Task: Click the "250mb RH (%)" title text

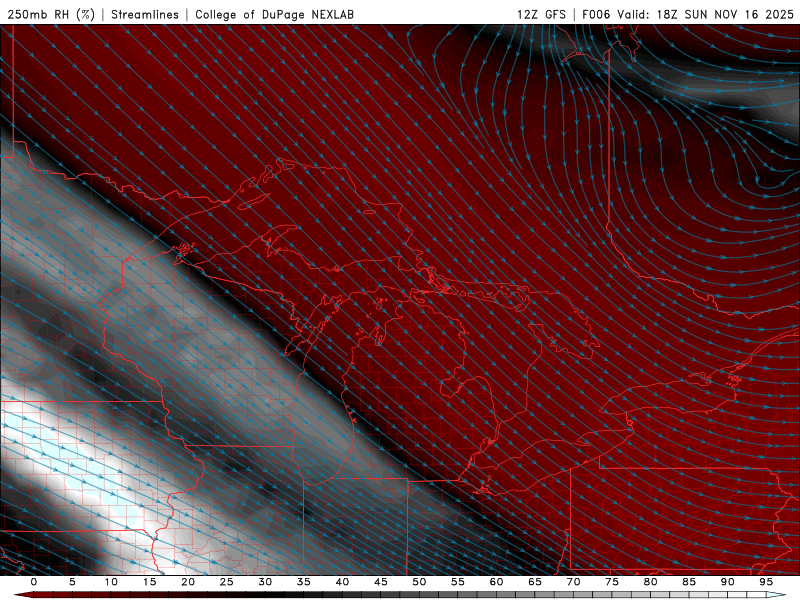Action: tap(51, 14)
